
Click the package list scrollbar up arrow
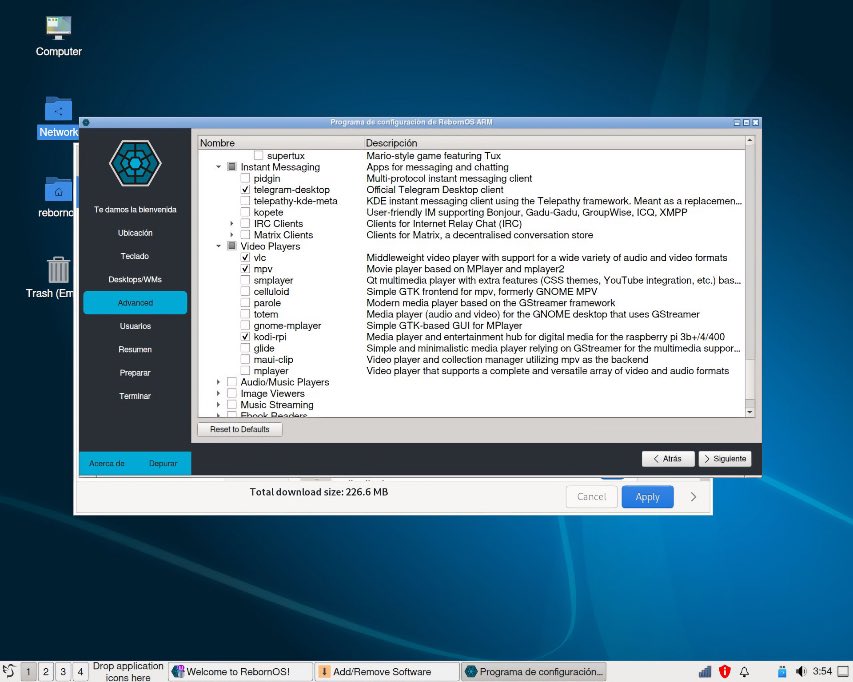(750, 140)
